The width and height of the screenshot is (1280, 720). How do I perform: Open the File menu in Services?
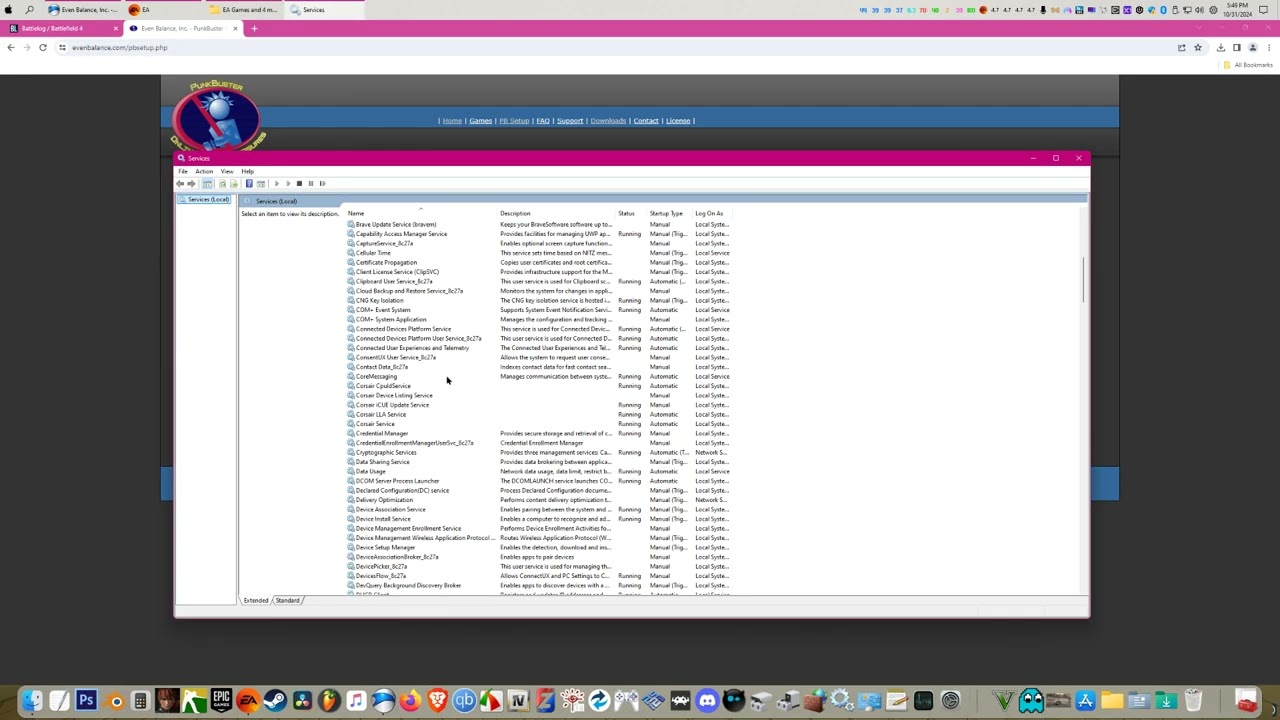pyautogui.click(x=183, y=171)
